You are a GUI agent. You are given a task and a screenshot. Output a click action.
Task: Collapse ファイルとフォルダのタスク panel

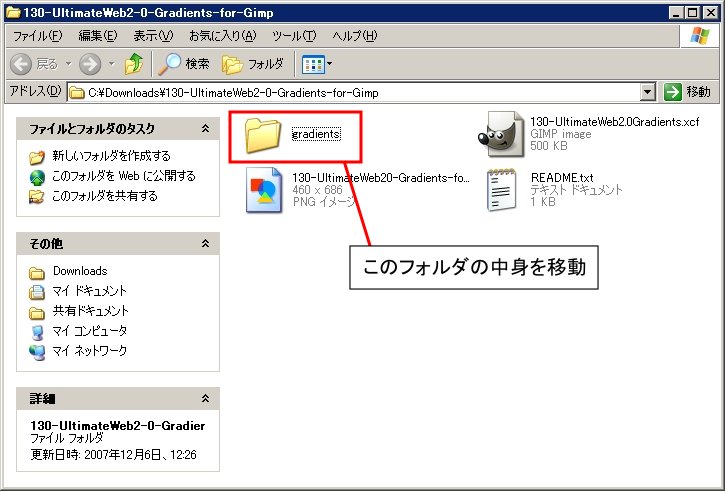(x=205, y=129)
